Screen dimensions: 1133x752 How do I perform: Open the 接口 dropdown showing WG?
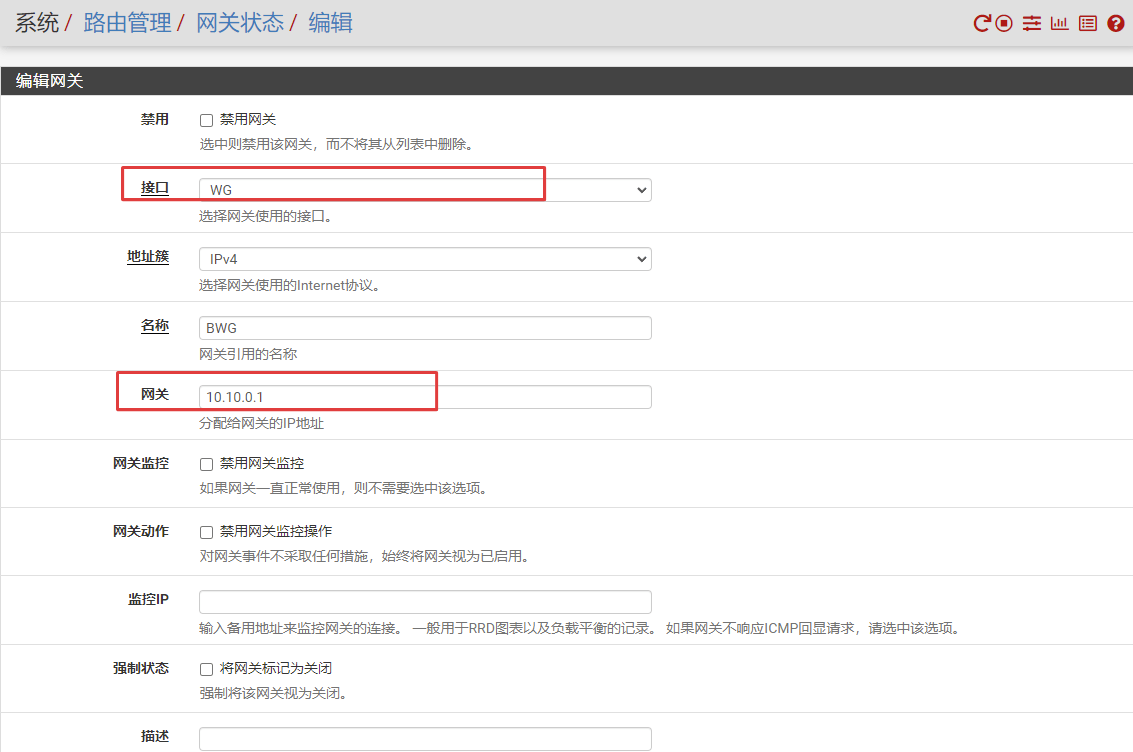425,190
